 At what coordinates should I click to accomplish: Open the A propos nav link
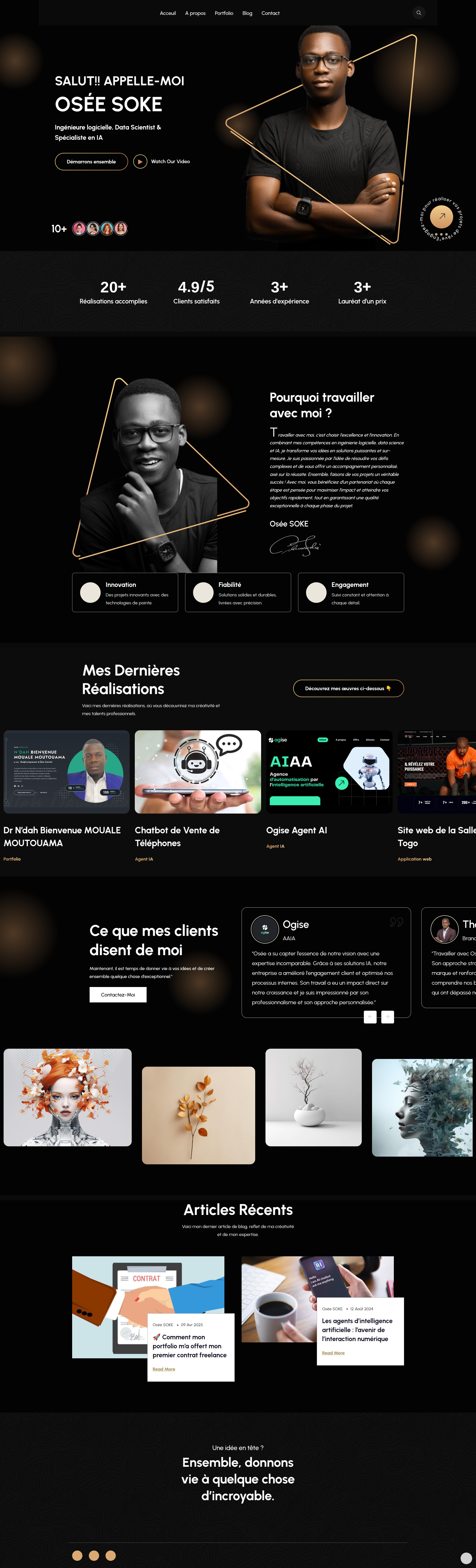[195, 13]
